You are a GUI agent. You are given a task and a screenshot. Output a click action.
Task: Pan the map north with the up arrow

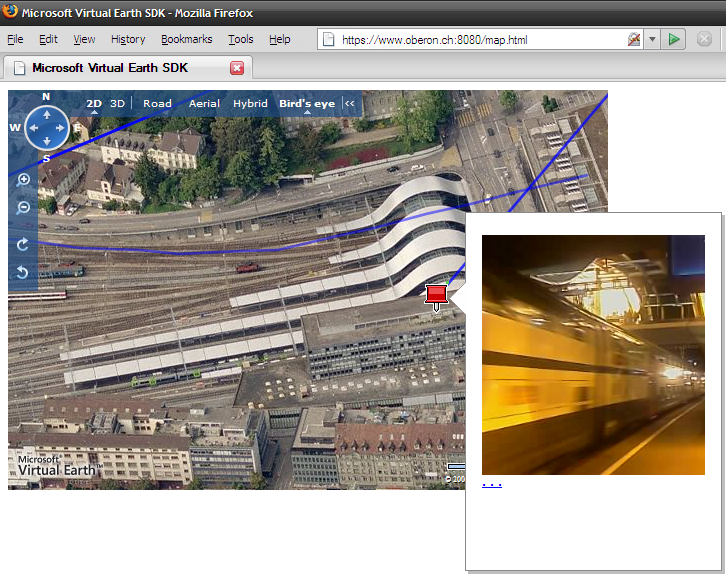coord(47,115)
